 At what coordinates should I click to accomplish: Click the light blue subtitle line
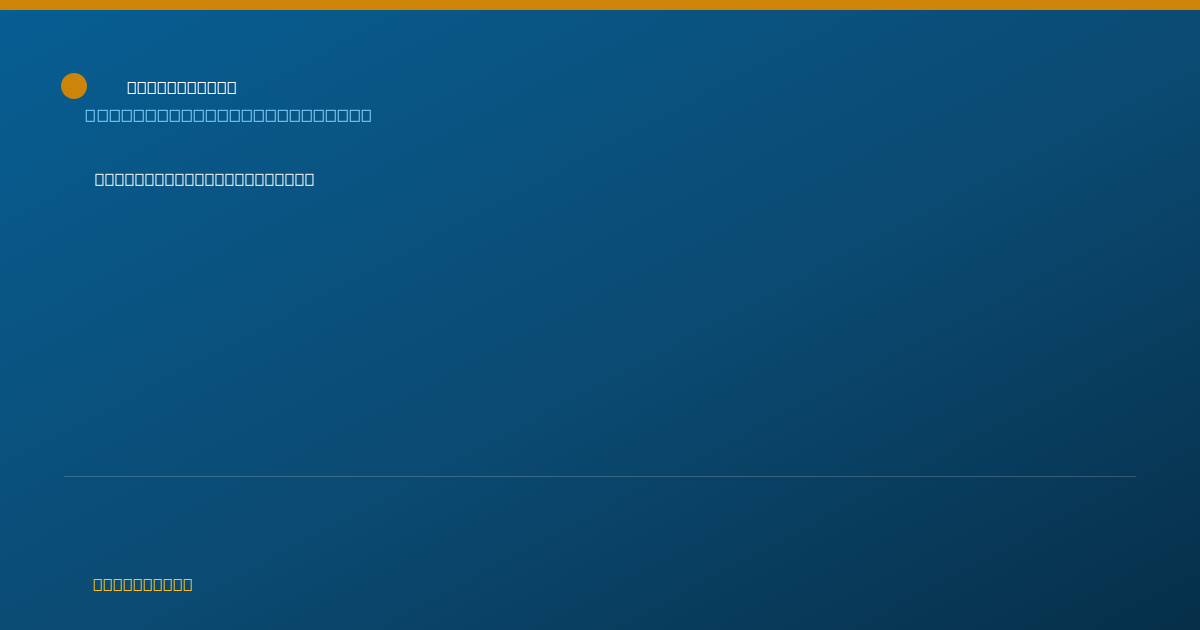tap(228, 116)
